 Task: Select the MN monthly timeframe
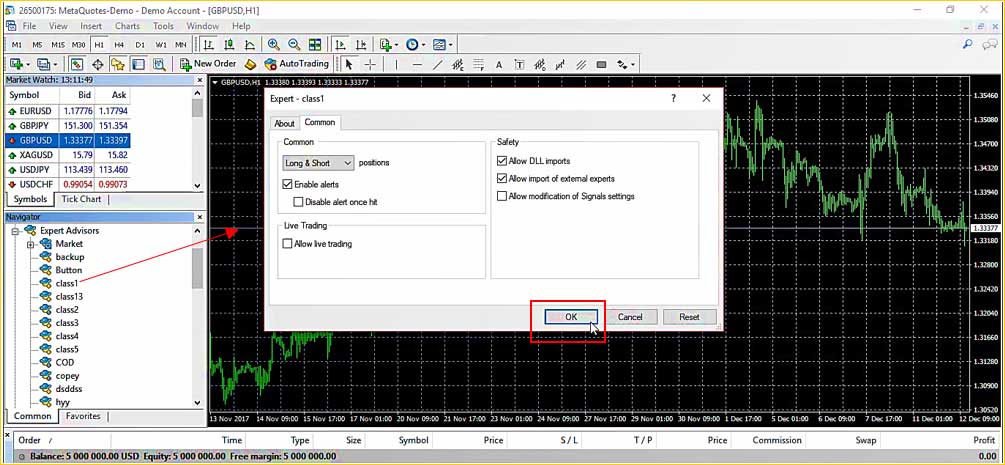(x=181, y=45)
